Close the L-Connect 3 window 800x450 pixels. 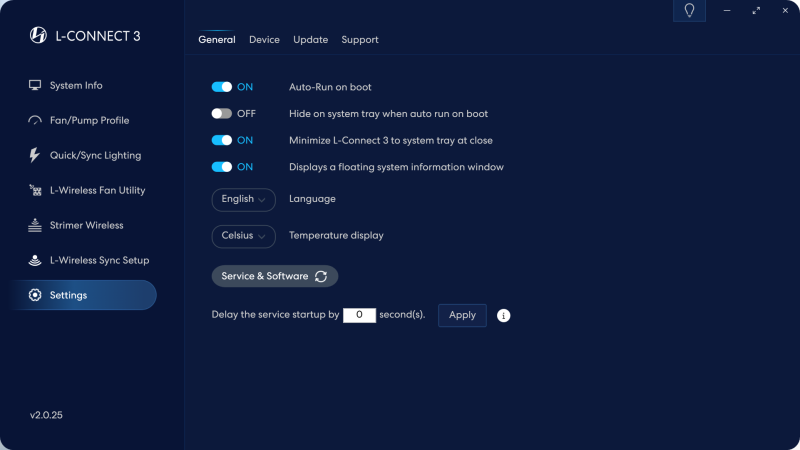click(785, 10)
